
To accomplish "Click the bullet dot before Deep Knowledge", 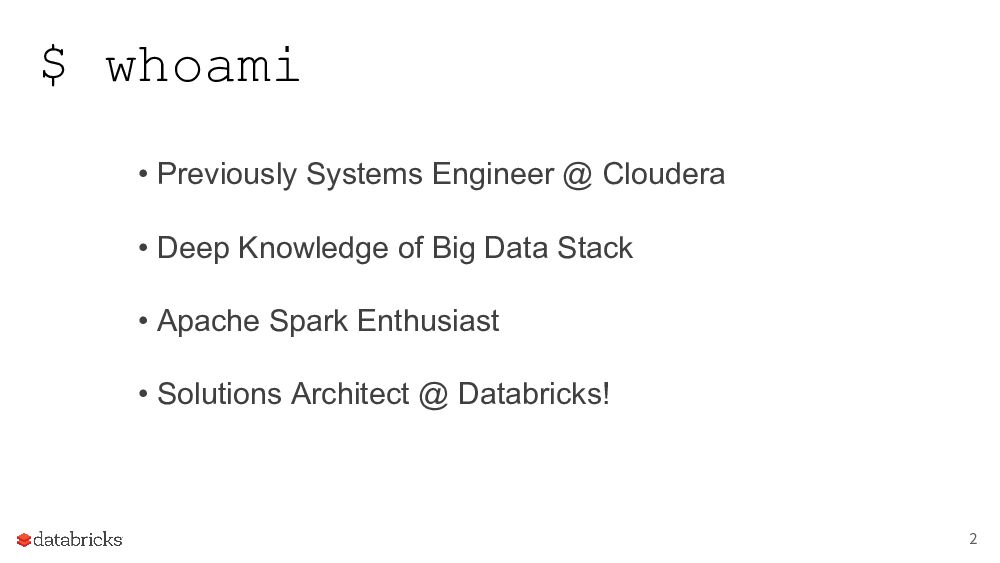I will pos(144,249).
